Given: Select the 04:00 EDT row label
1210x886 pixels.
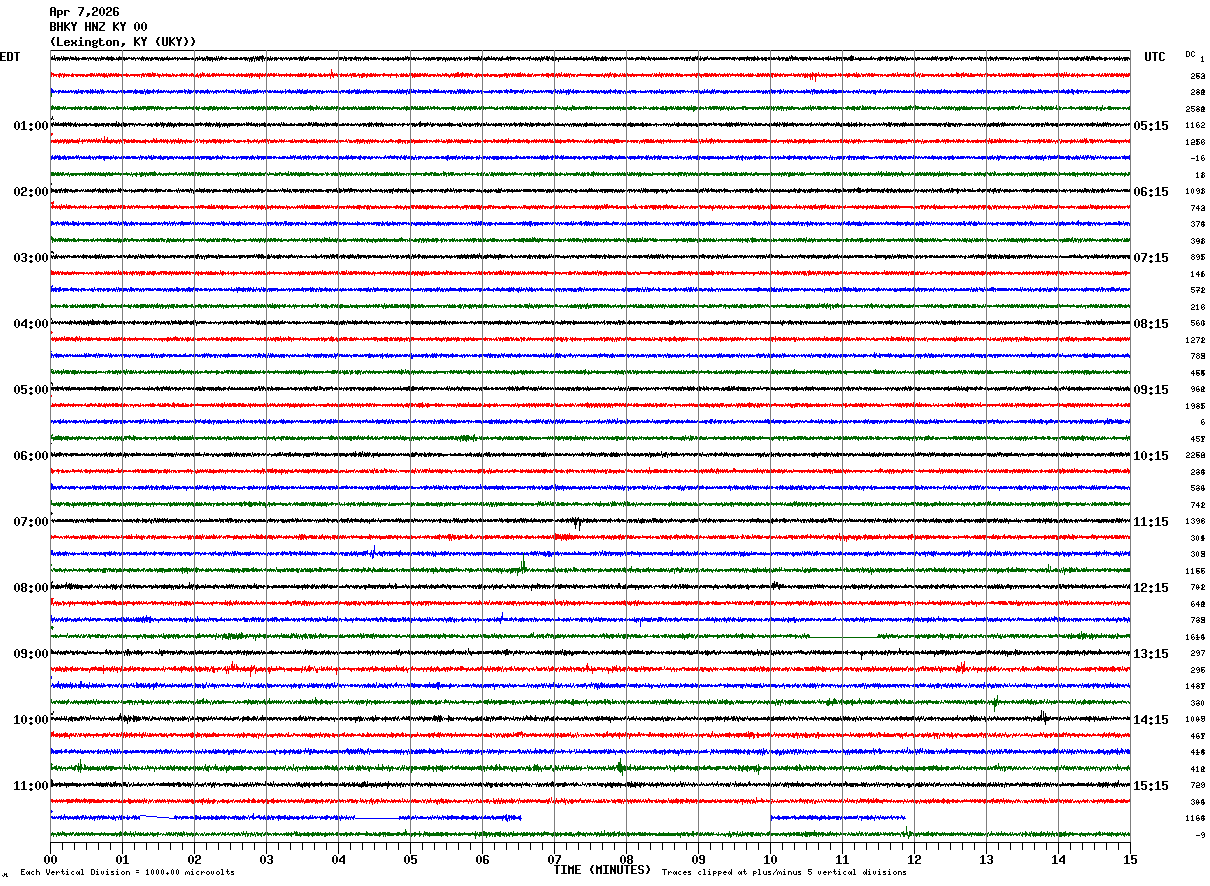Looking at the screenshot, I should [x=31, y=324].
